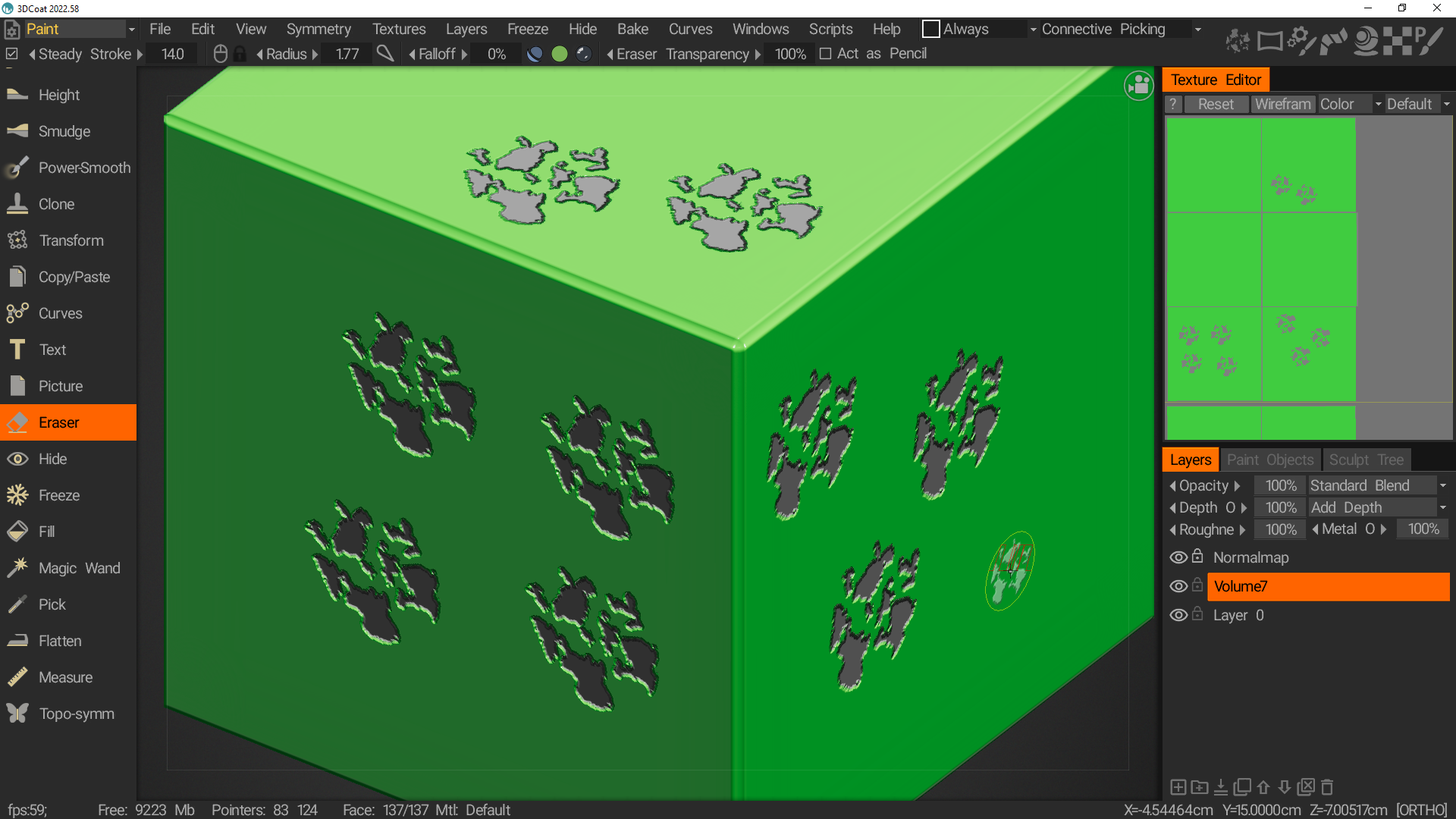Select the Clone tool
Screen dimensions: 1456x819
(68, 204)
